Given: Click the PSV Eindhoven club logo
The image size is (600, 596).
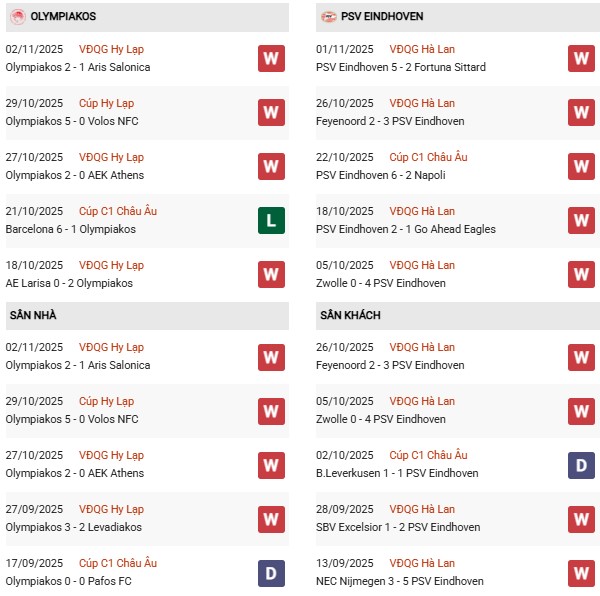Looking at the screenshot, I should 329,17.
